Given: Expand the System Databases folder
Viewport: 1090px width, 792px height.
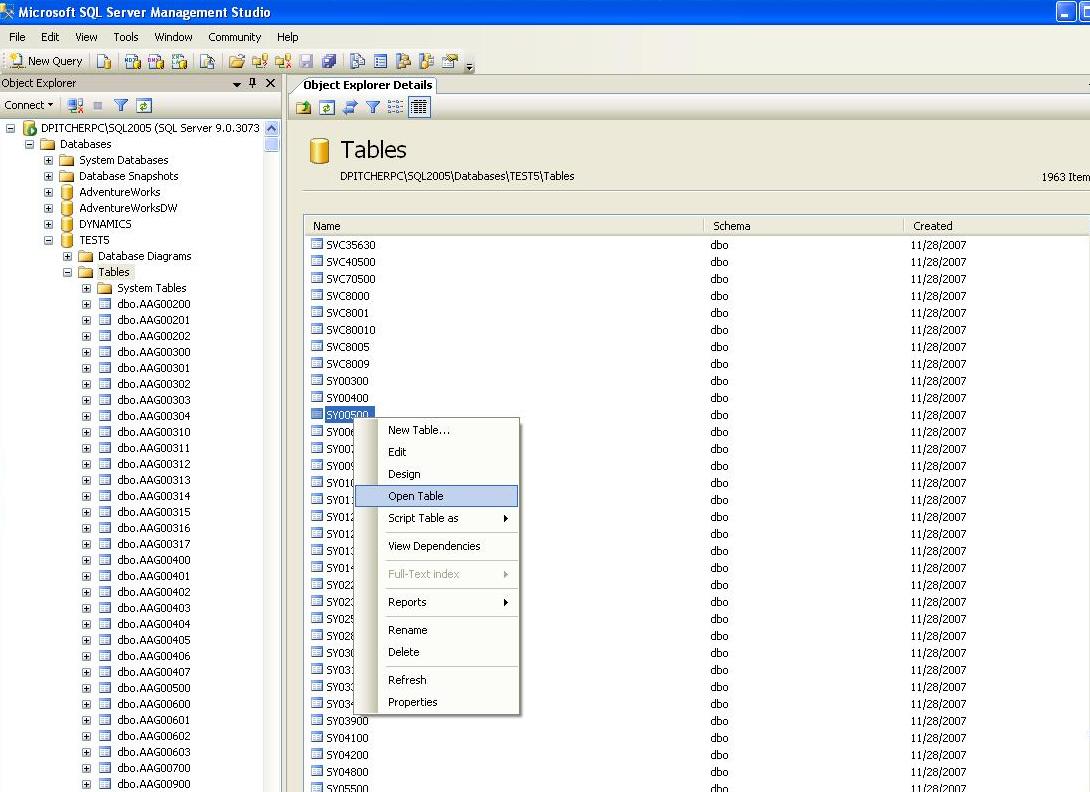Looking at the screenshot, I should pos(49,160).
